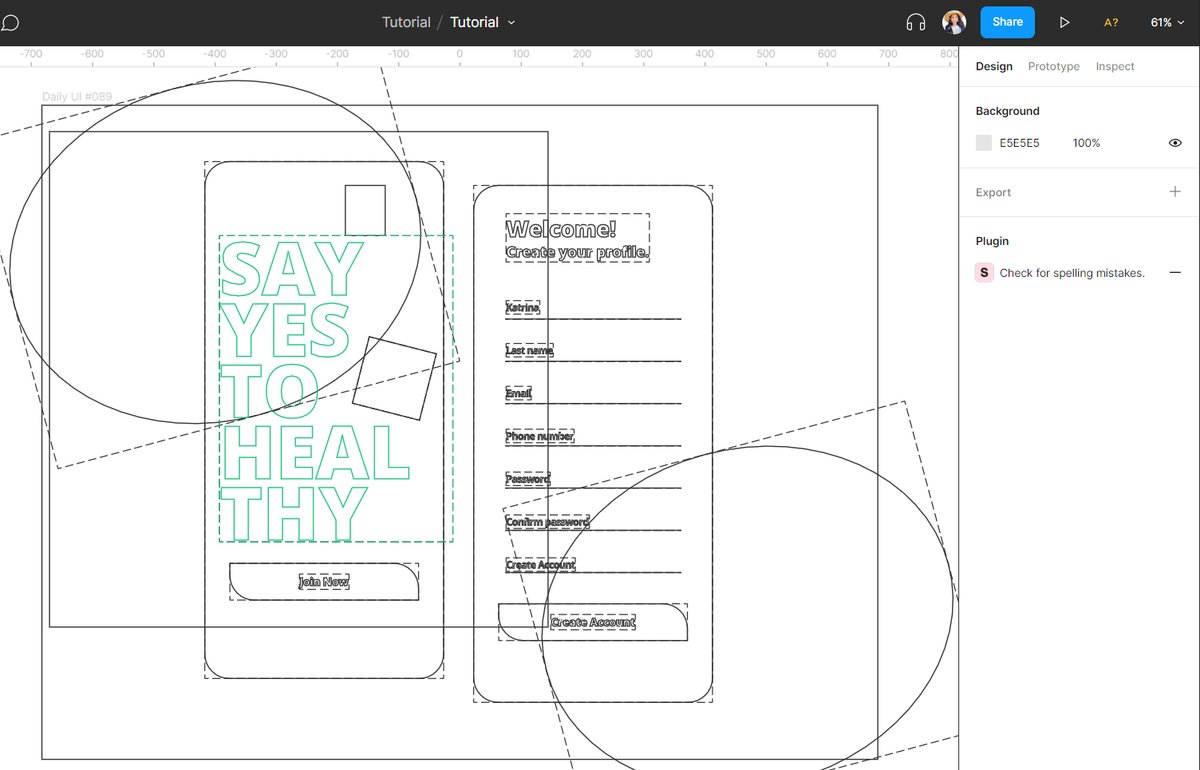Expand the Tutorial file name menu chevron

[512, 22]
